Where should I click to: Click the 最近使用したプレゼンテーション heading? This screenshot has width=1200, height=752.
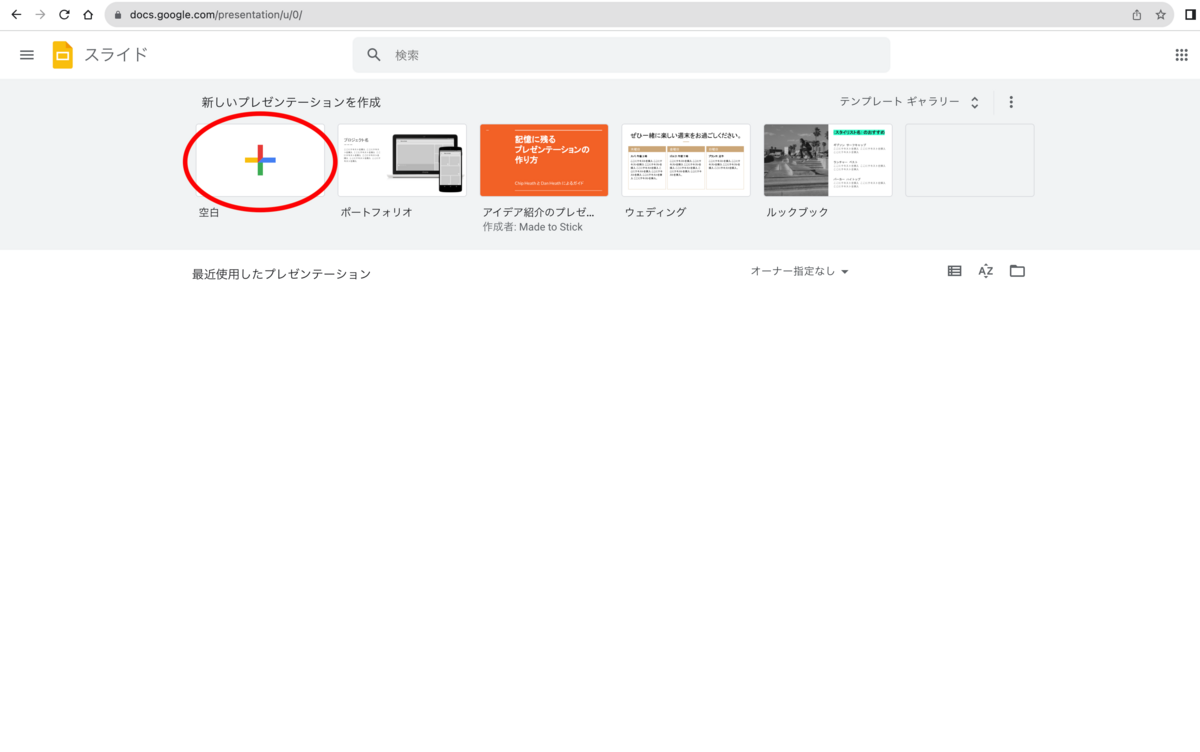point(281,274)
